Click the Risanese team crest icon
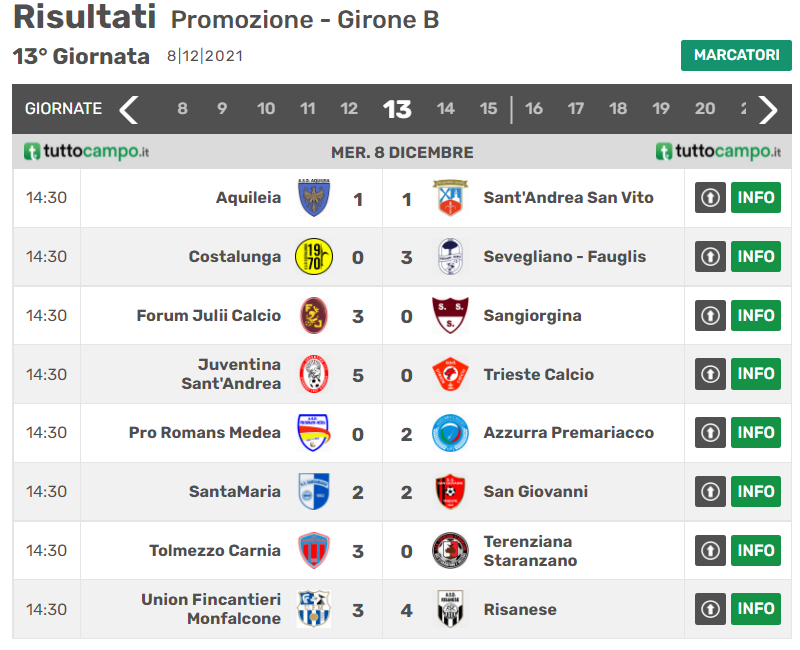 point(450,609)
